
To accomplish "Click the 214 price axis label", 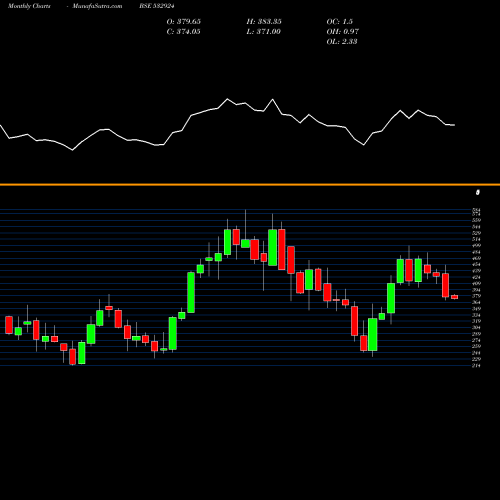I will pyautogui.click(x=476, y=366).
